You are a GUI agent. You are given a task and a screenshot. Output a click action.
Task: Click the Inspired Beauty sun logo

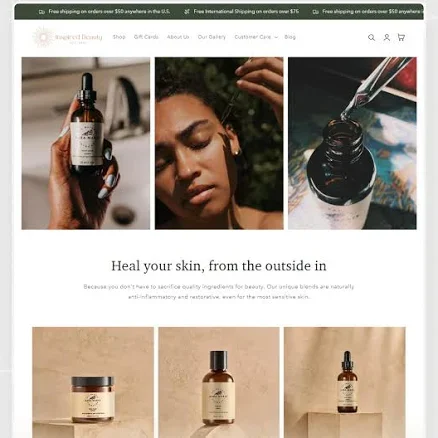(x=43, y=37)
